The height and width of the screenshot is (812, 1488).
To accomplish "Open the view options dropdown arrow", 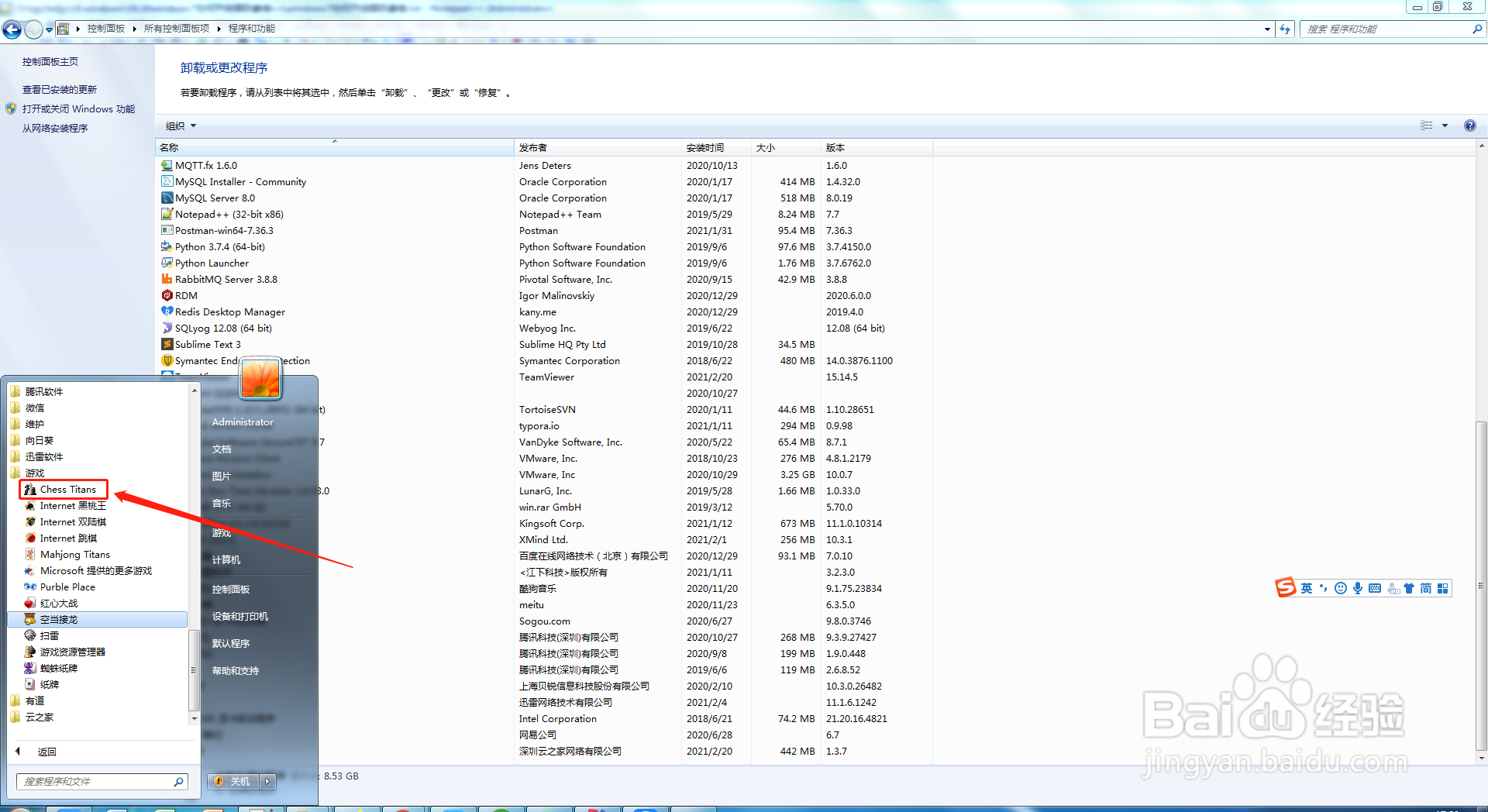I will pyautogui.click(x=1445, y=126).
